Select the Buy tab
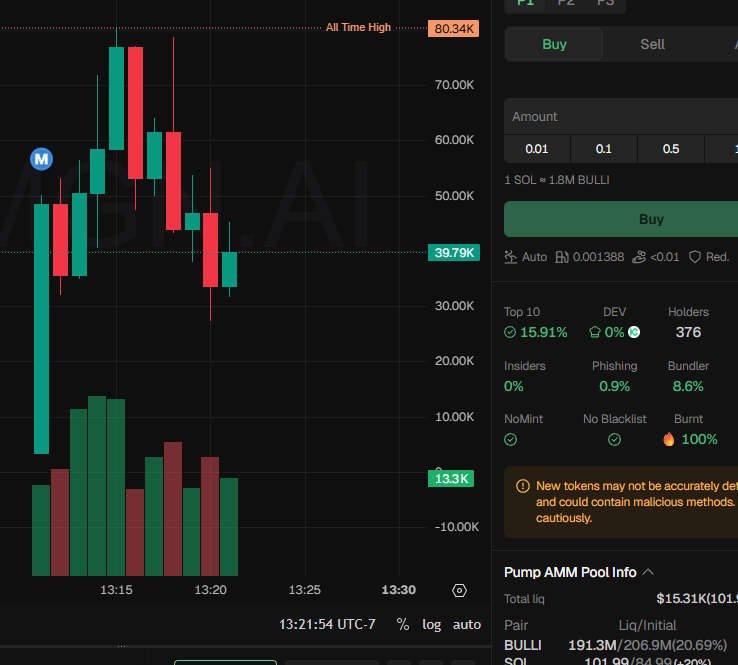This screenshot has height=665, width=738. [554, 44]
